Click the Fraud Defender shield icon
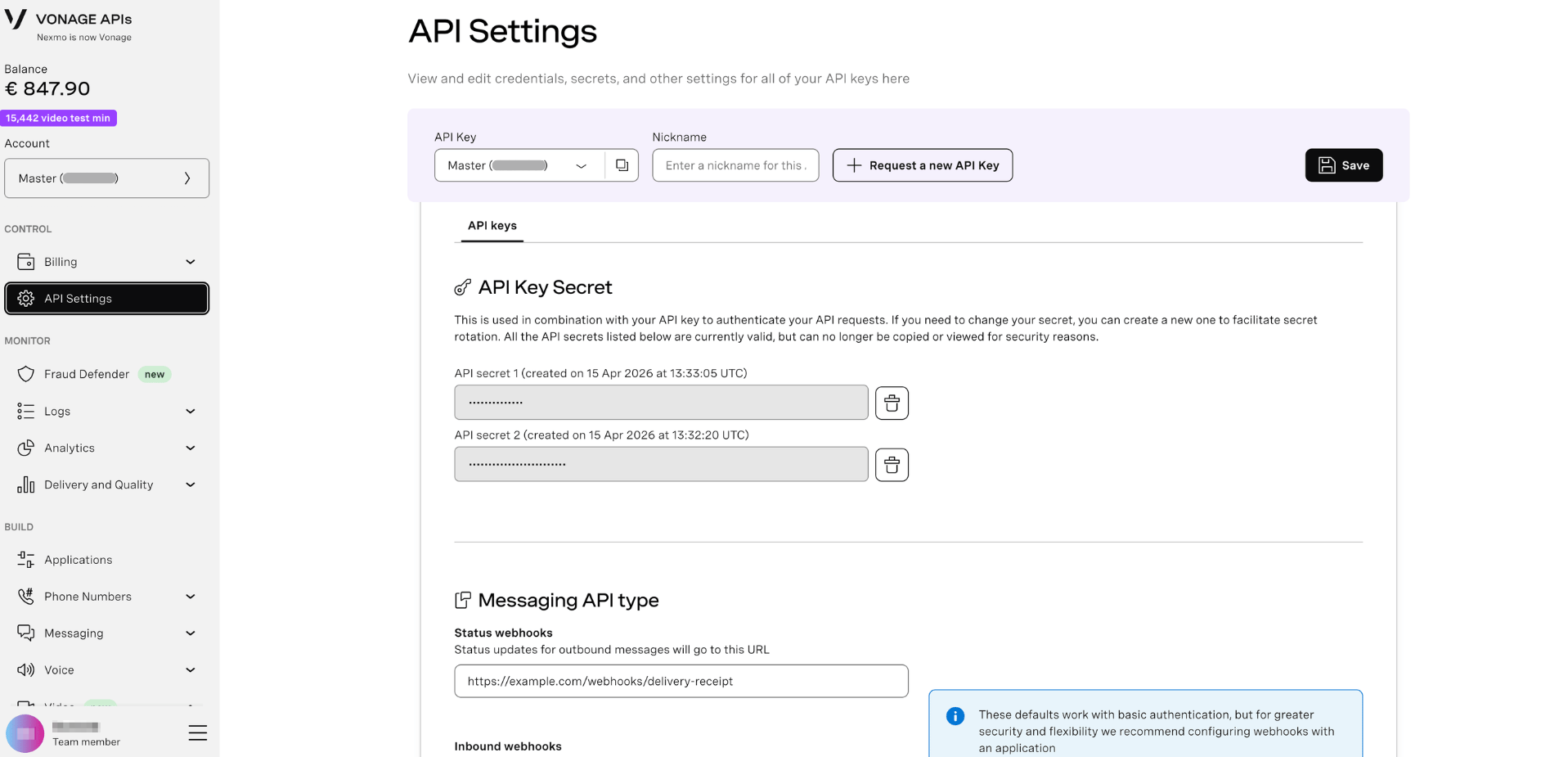1568x757 pixels. (x=26, y=374)
